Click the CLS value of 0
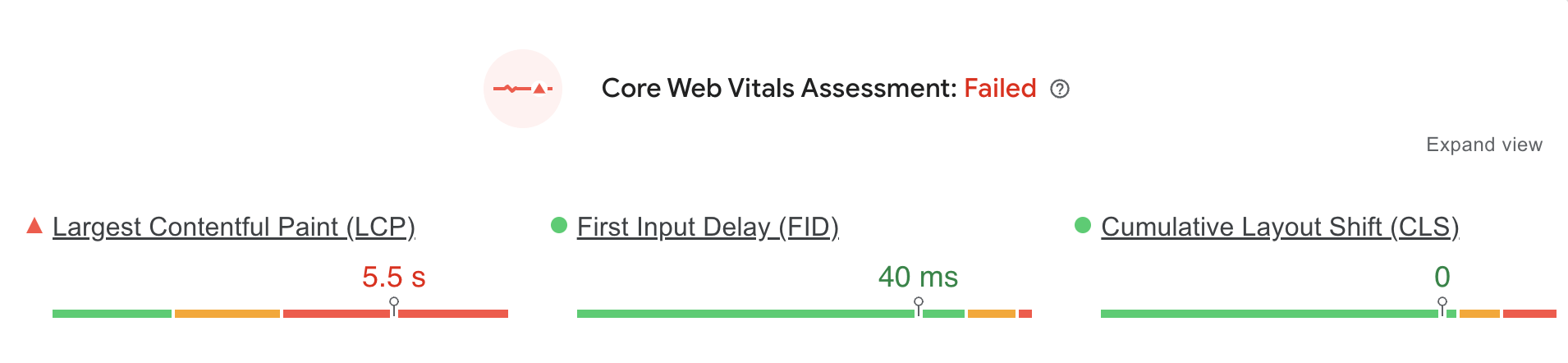 pos(1442,277)
